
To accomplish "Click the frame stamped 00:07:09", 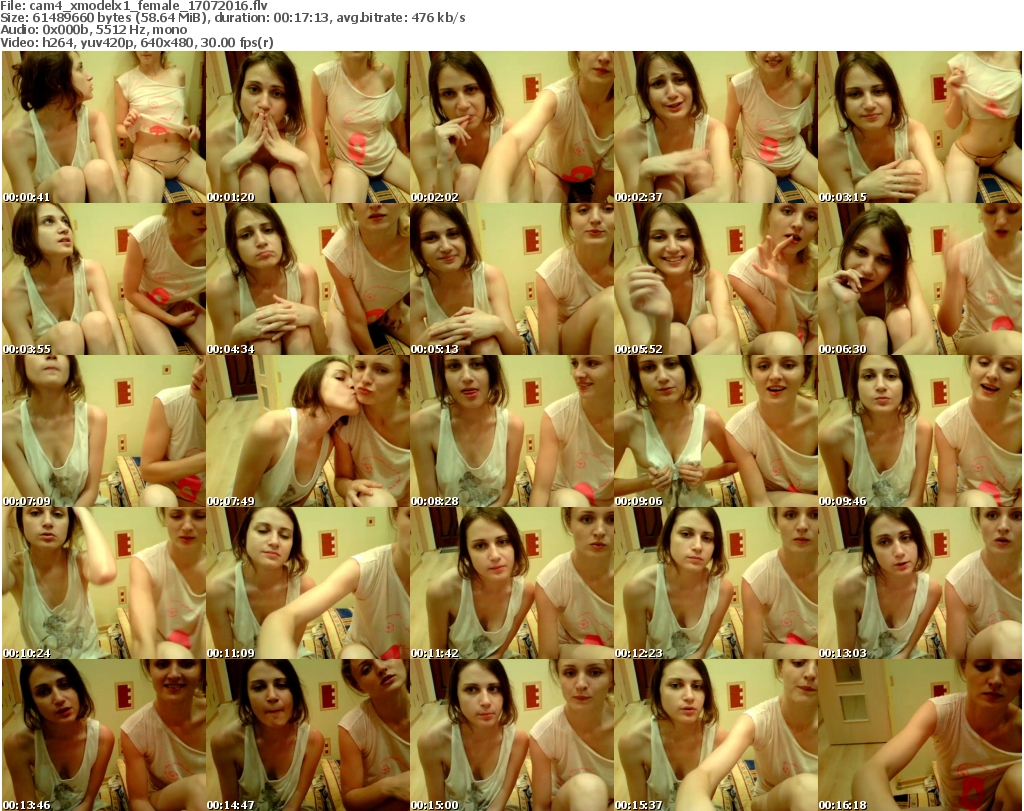I will 104,432.
